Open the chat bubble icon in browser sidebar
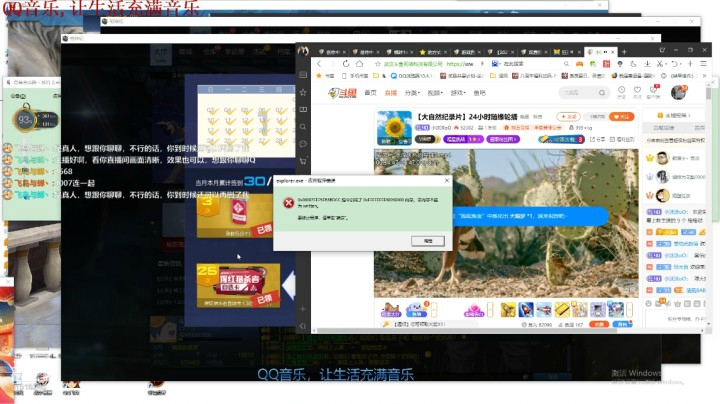The height and width of the screenshot is (404, 720). [x=303, y=144]
